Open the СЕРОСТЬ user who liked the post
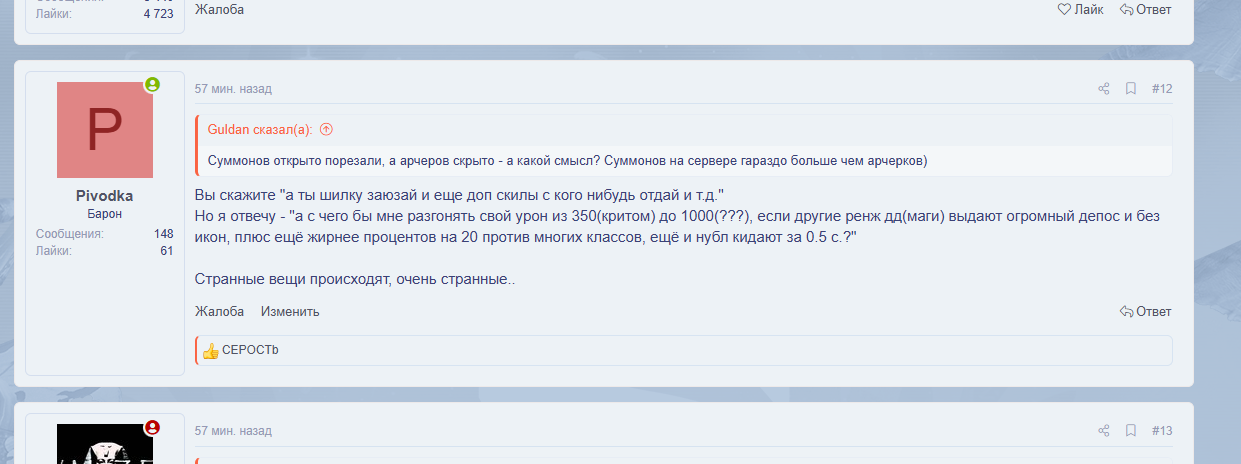The image size is (1241, 464). click(x=251, y=350)
